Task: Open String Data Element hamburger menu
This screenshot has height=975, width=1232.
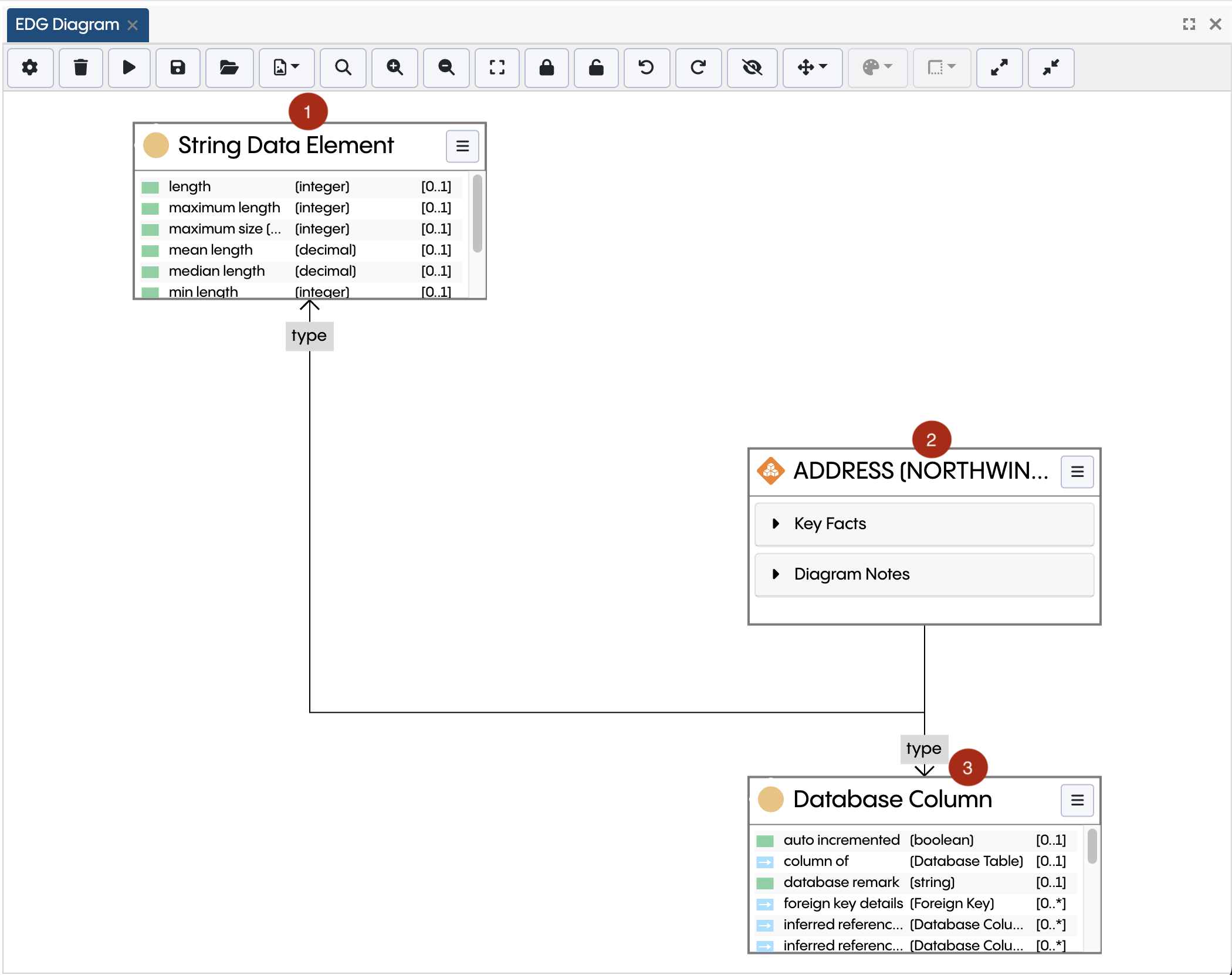Action: (462, 146)
